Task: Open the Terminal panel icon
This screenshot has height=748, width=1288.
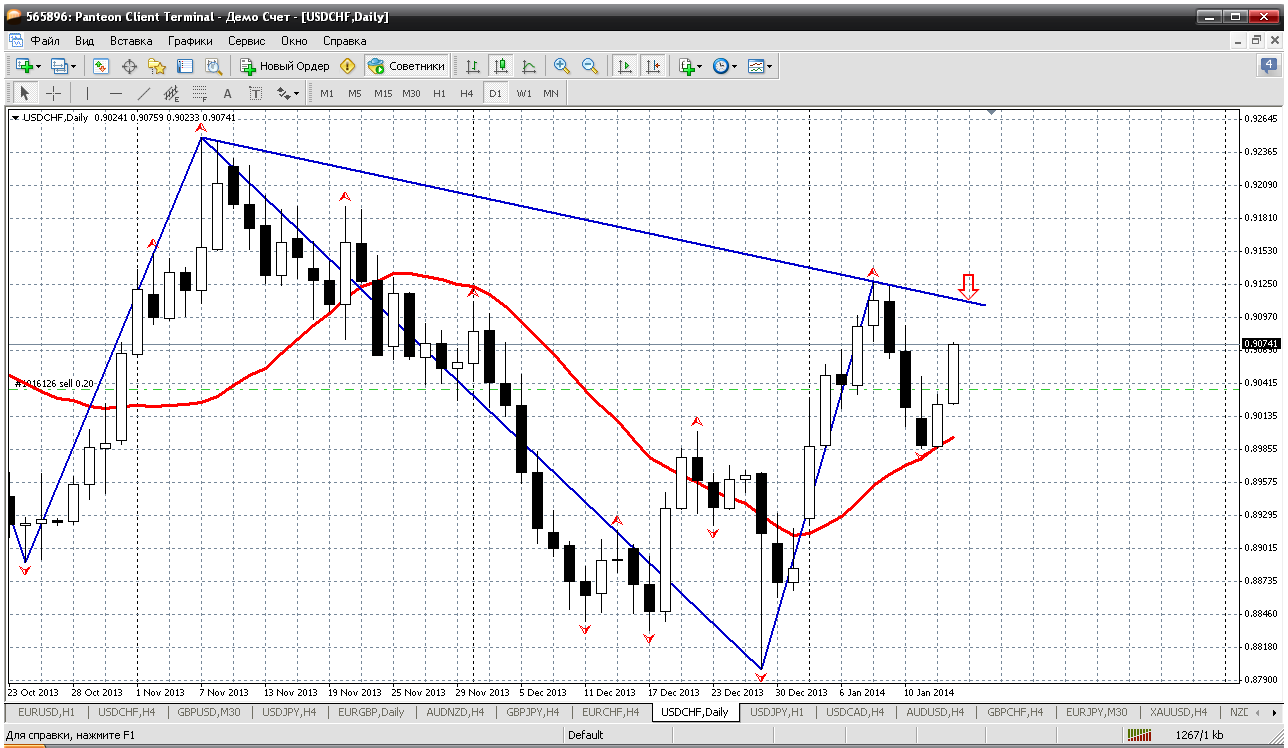Action: click(185, 66)
